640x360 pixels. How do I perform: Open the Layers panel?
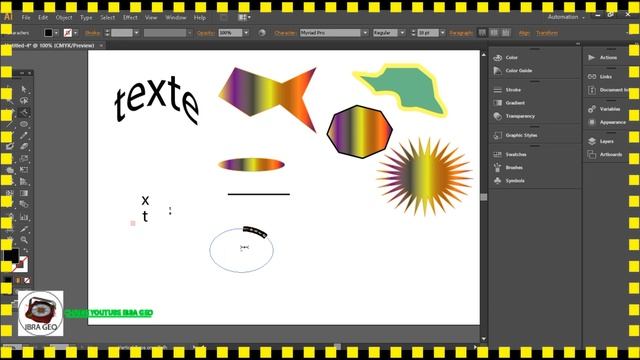[x=607, y=141]
